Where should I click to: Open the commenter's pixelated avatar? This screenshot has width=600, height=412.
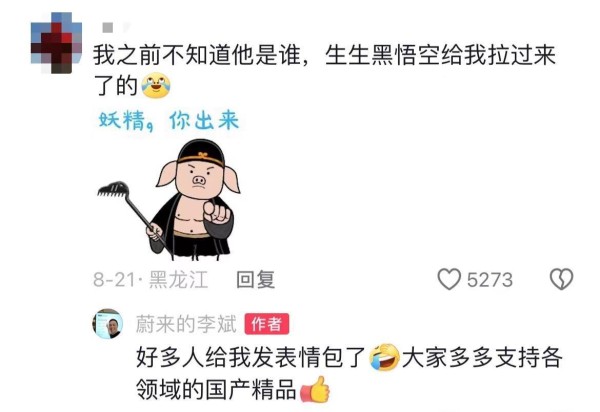(x=56, y=43)
